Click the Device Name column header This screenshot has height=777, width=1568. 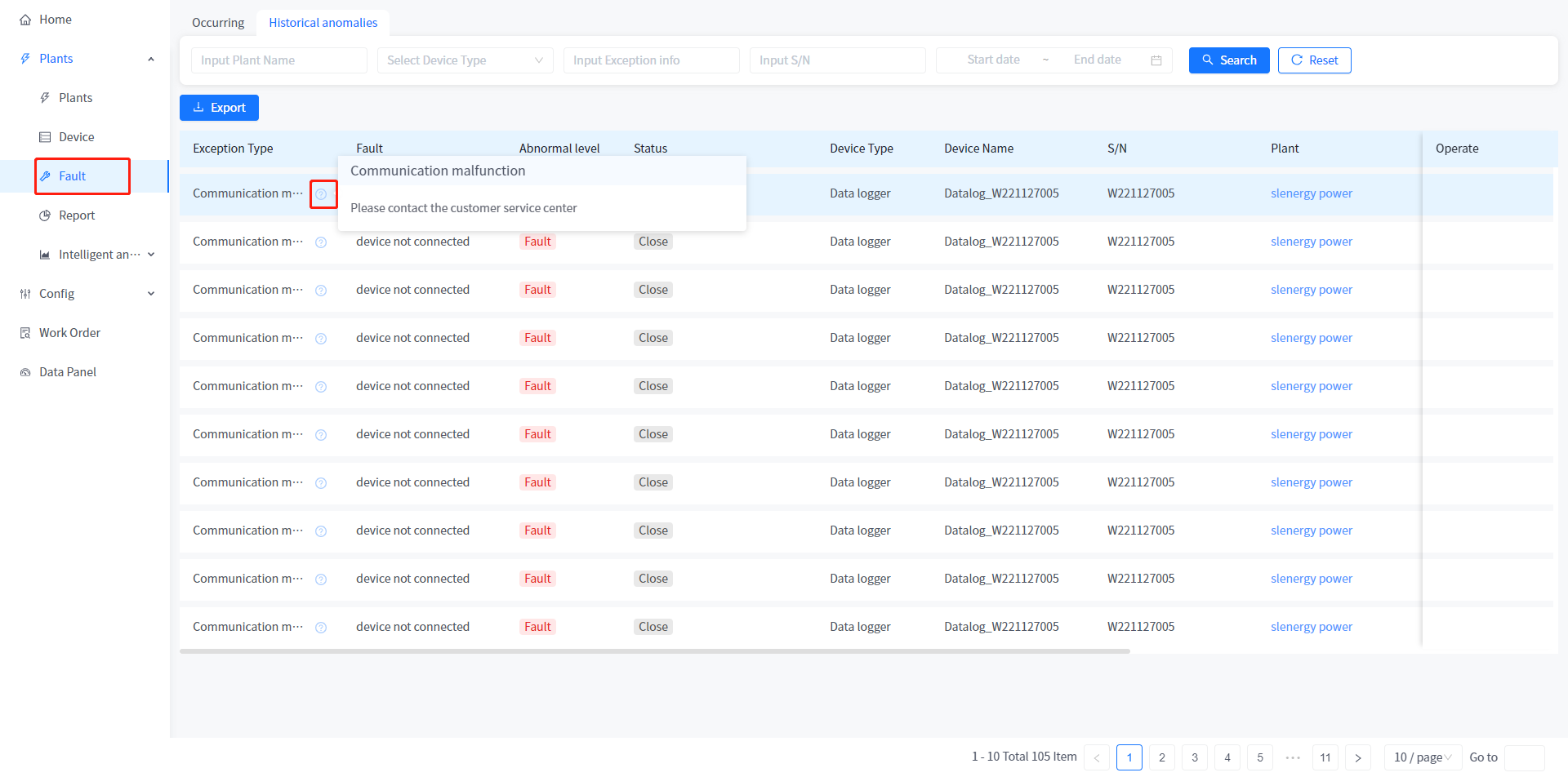[x=978, y=149]
